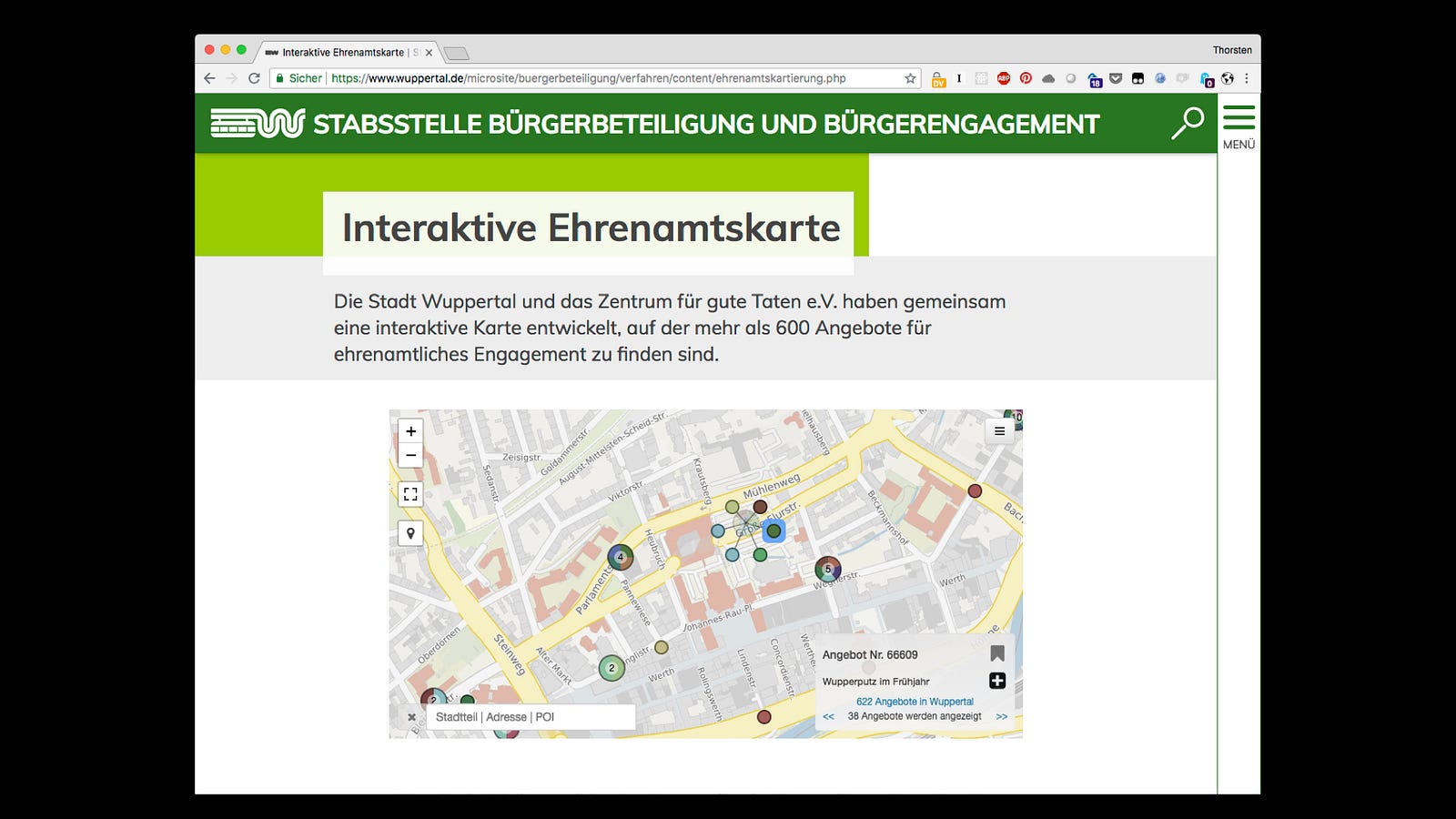Click the I cursor extension icon

(x=958, y=78)
